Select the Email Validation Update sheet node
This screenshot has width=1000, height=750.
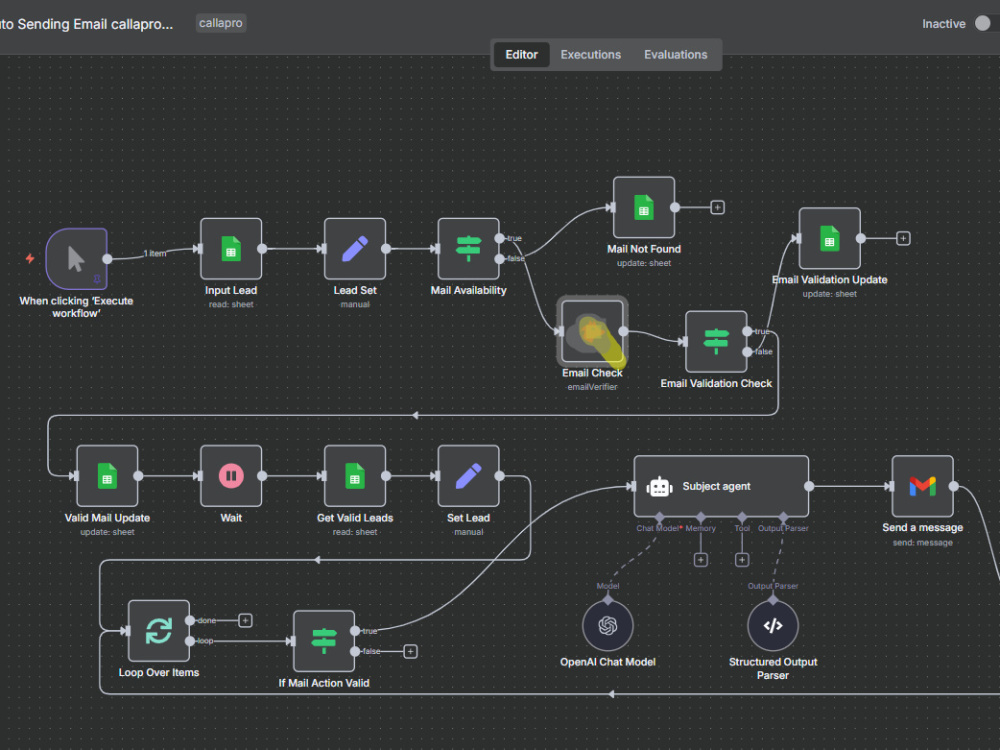[829, 238]
